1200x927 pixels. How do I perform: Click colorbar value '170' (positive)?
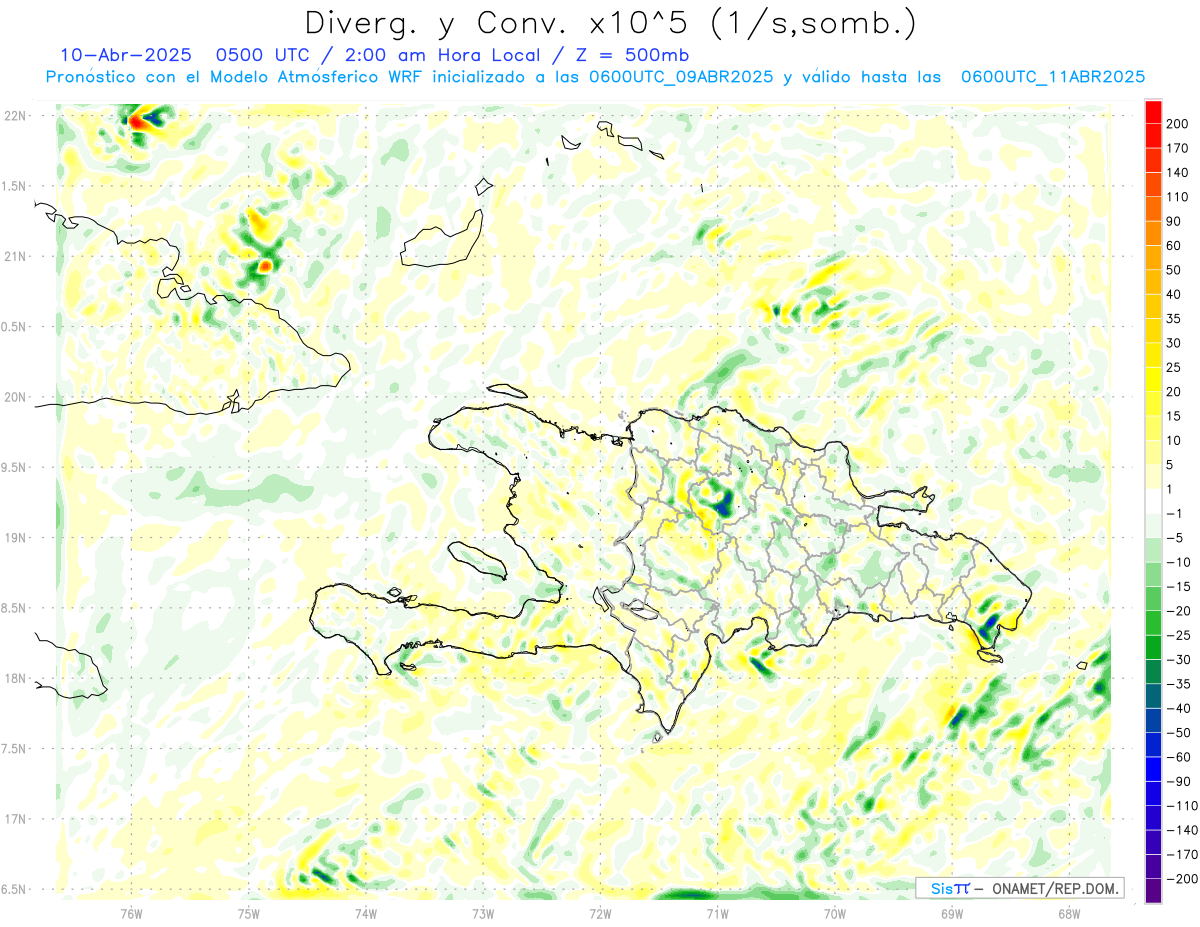pyautogui.click(x=1177, y=148)
